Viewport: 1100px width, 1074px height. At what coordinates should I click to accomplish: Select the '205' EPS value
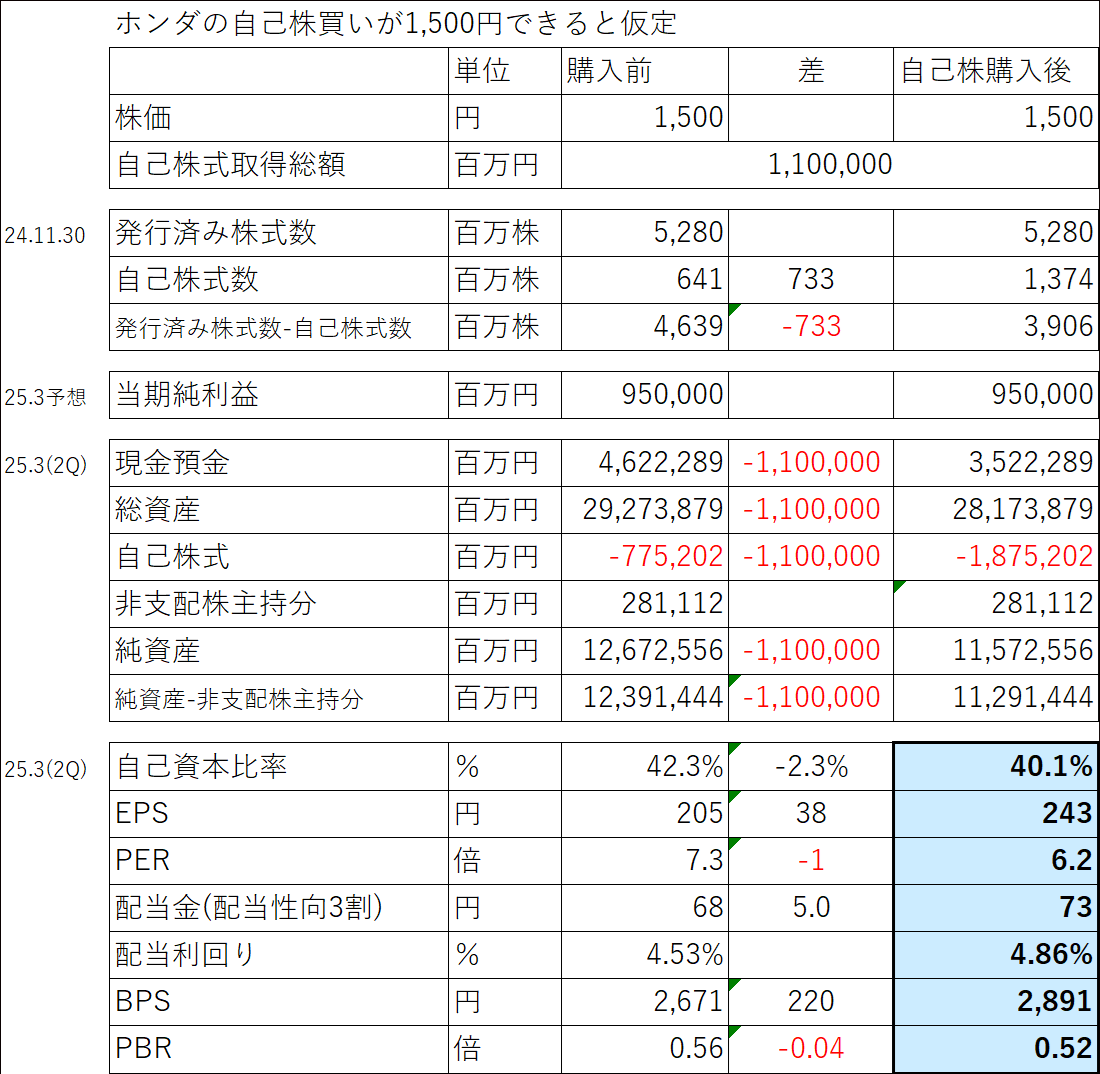699,813
